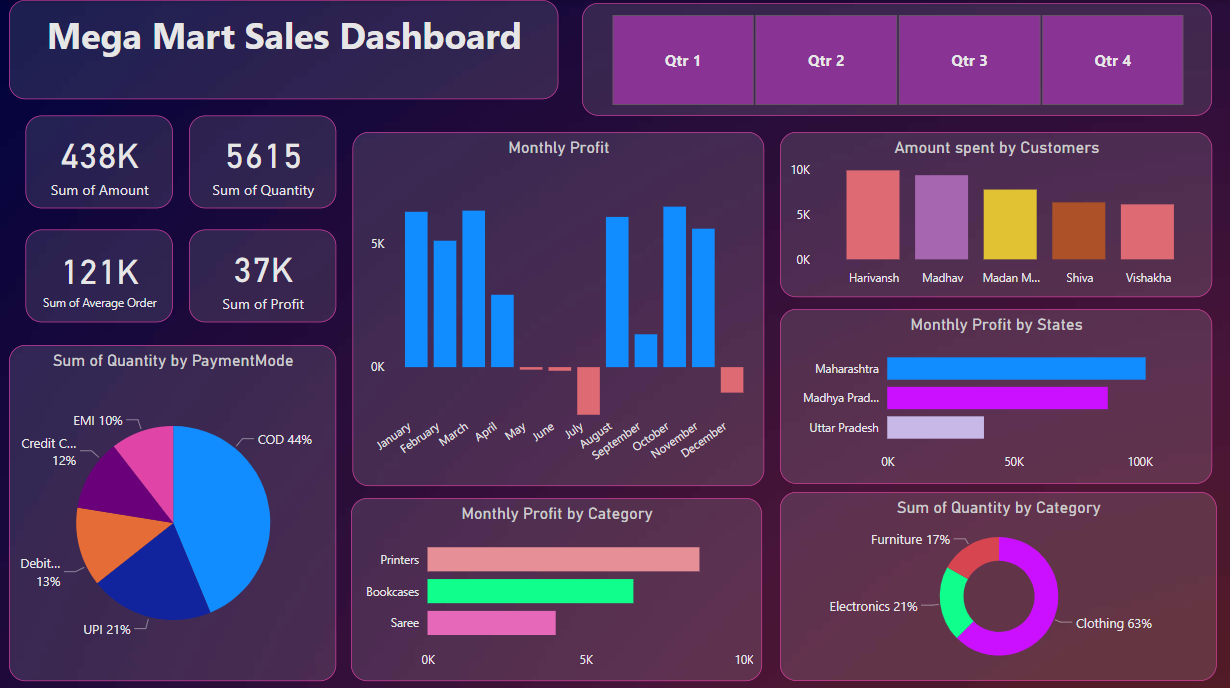Screen dimensions: 1230x688
Task: Click the Sum of Profit KPI card
Action: pos(262,276)
